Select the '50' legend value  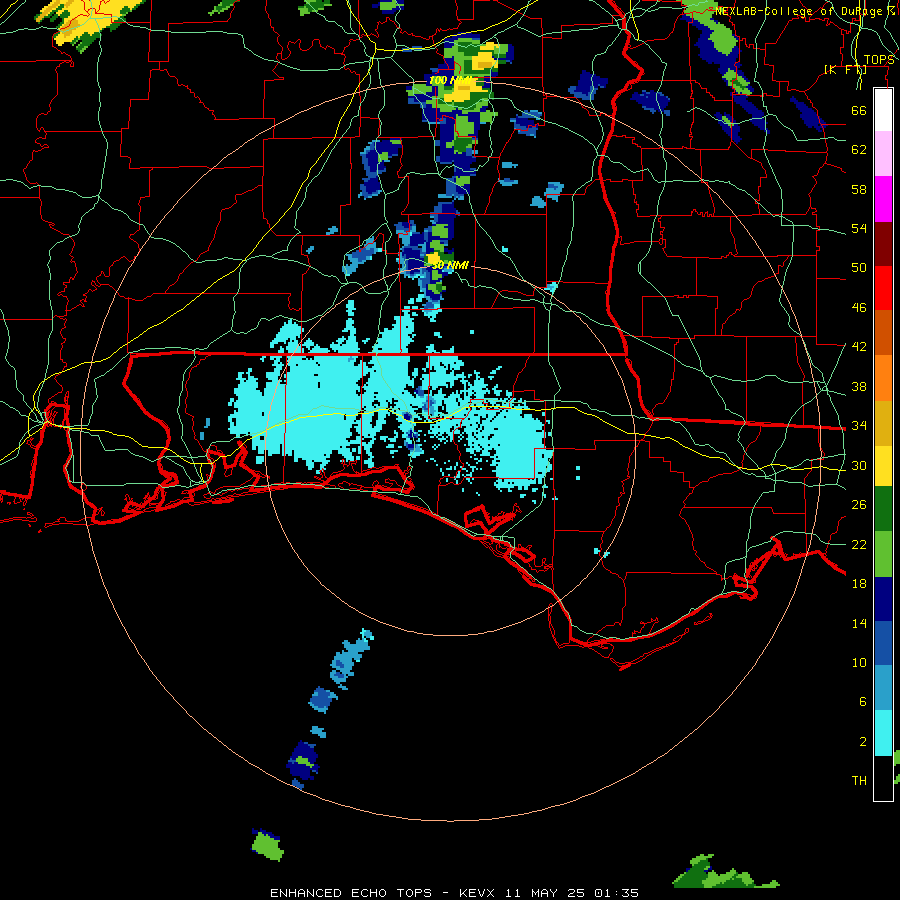[x=859, y=268]
